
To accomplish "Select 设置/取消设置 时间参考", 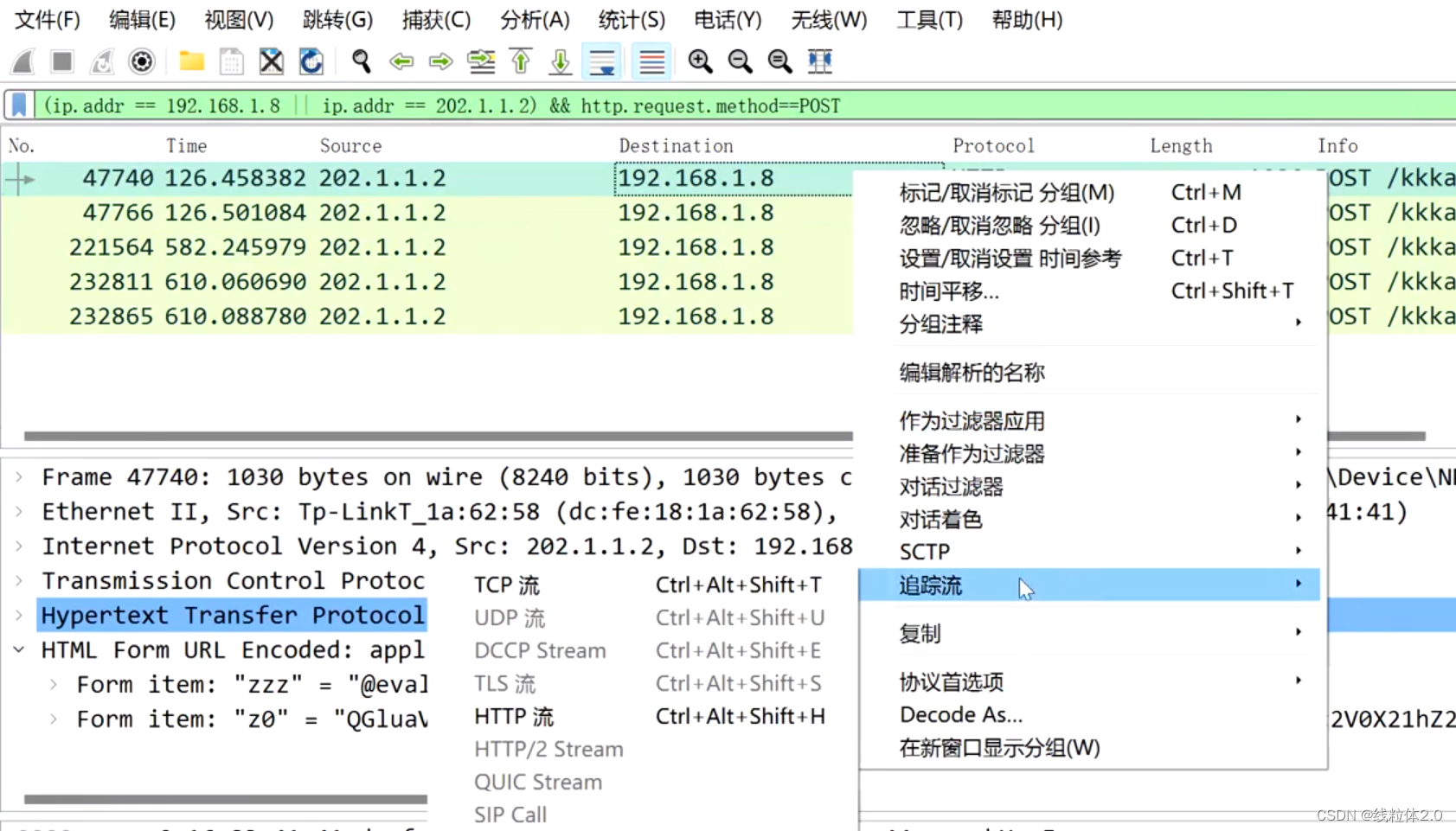I will tap(1090, 259).
